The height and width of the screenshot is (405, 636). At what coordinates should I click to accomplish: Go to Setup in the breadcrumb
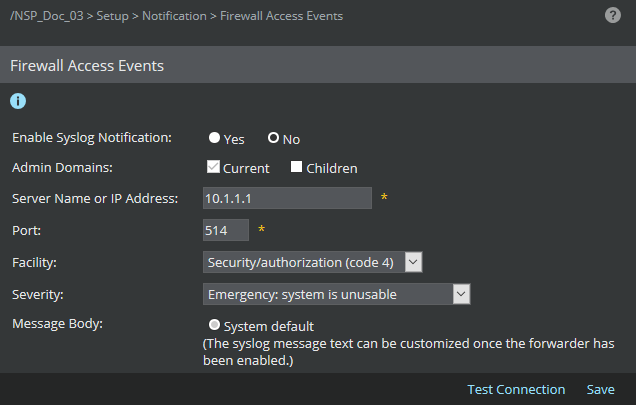pos(112,16)
